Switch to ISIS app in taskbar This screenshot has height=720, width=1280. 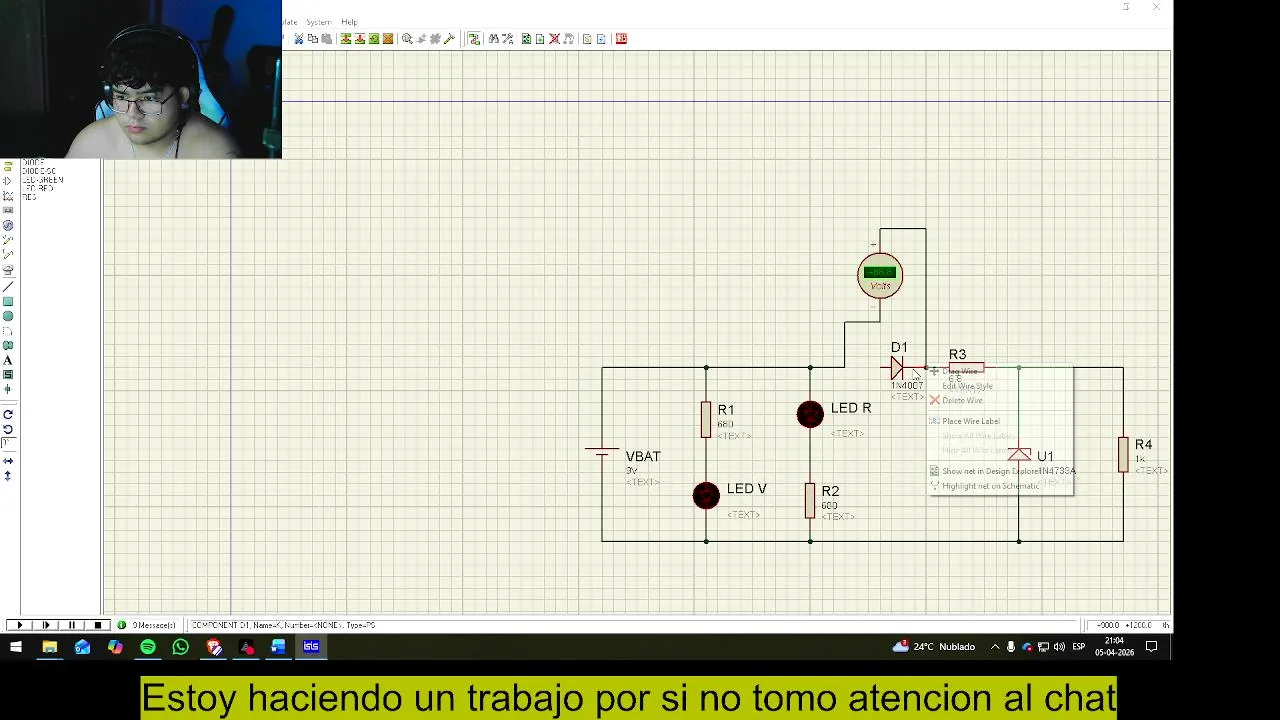click(311, 647)
